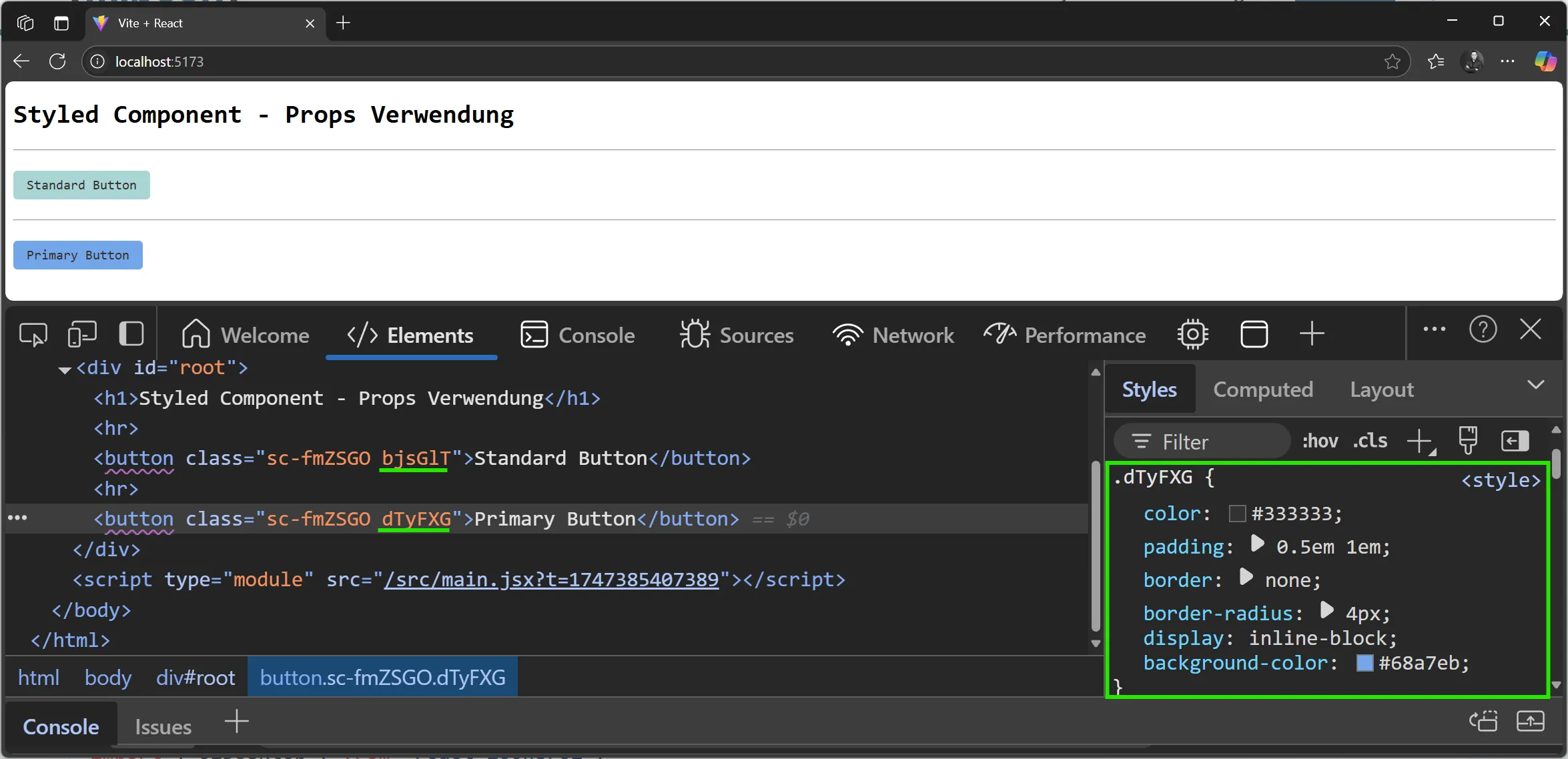Open Customize and control DevTools menu

click(1434, 329)
